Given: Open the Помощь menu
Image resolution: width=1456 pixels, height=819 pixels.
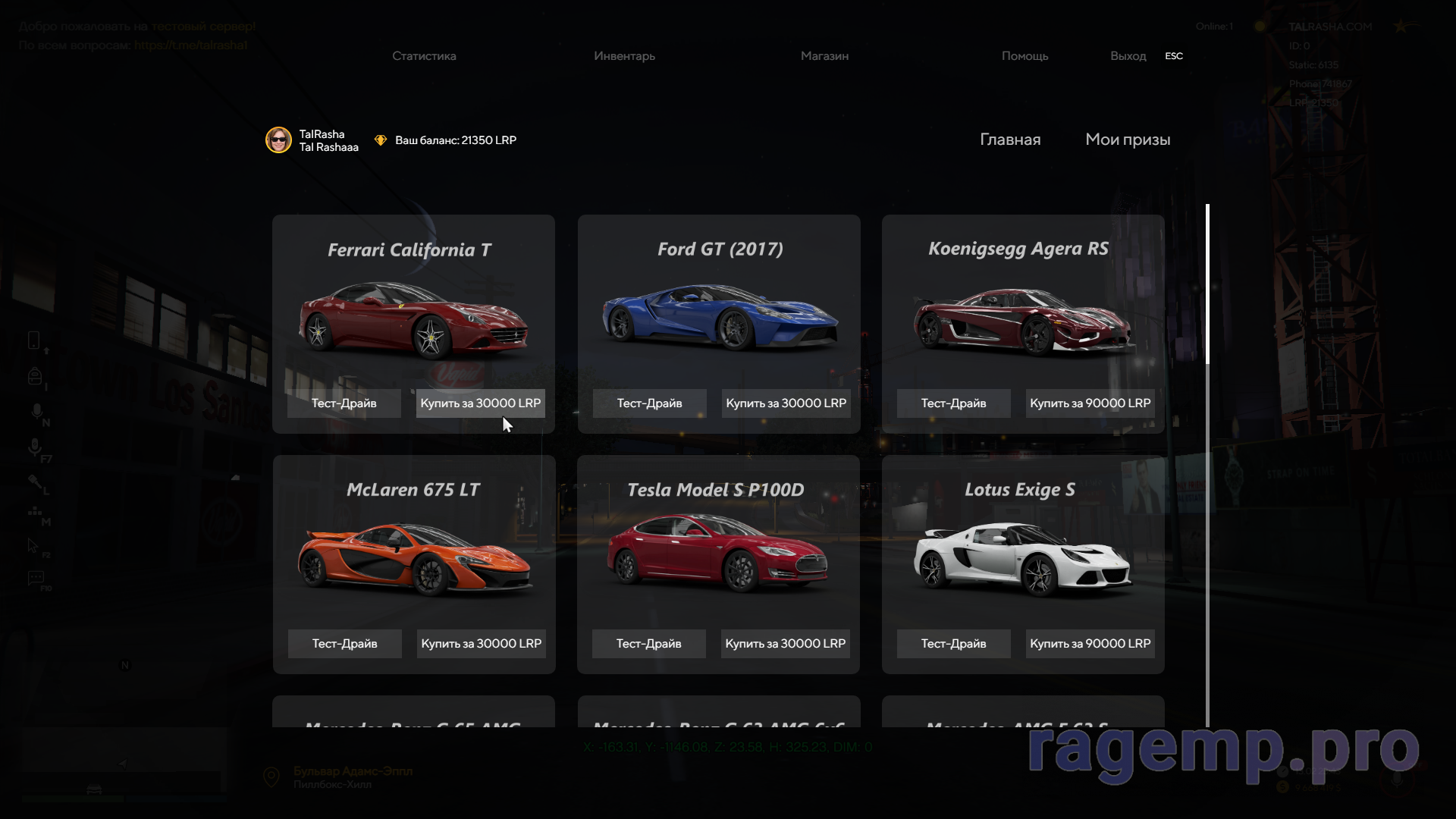Looking at the screenshot, I should click(1025, 56).
